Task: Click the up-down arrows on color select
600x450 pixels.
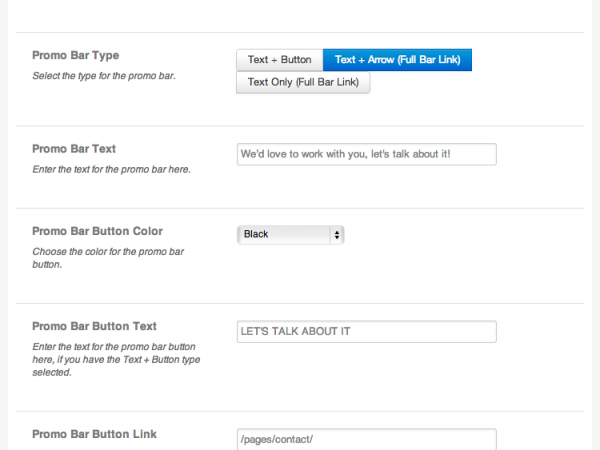Action: click(x=337, y=235)
